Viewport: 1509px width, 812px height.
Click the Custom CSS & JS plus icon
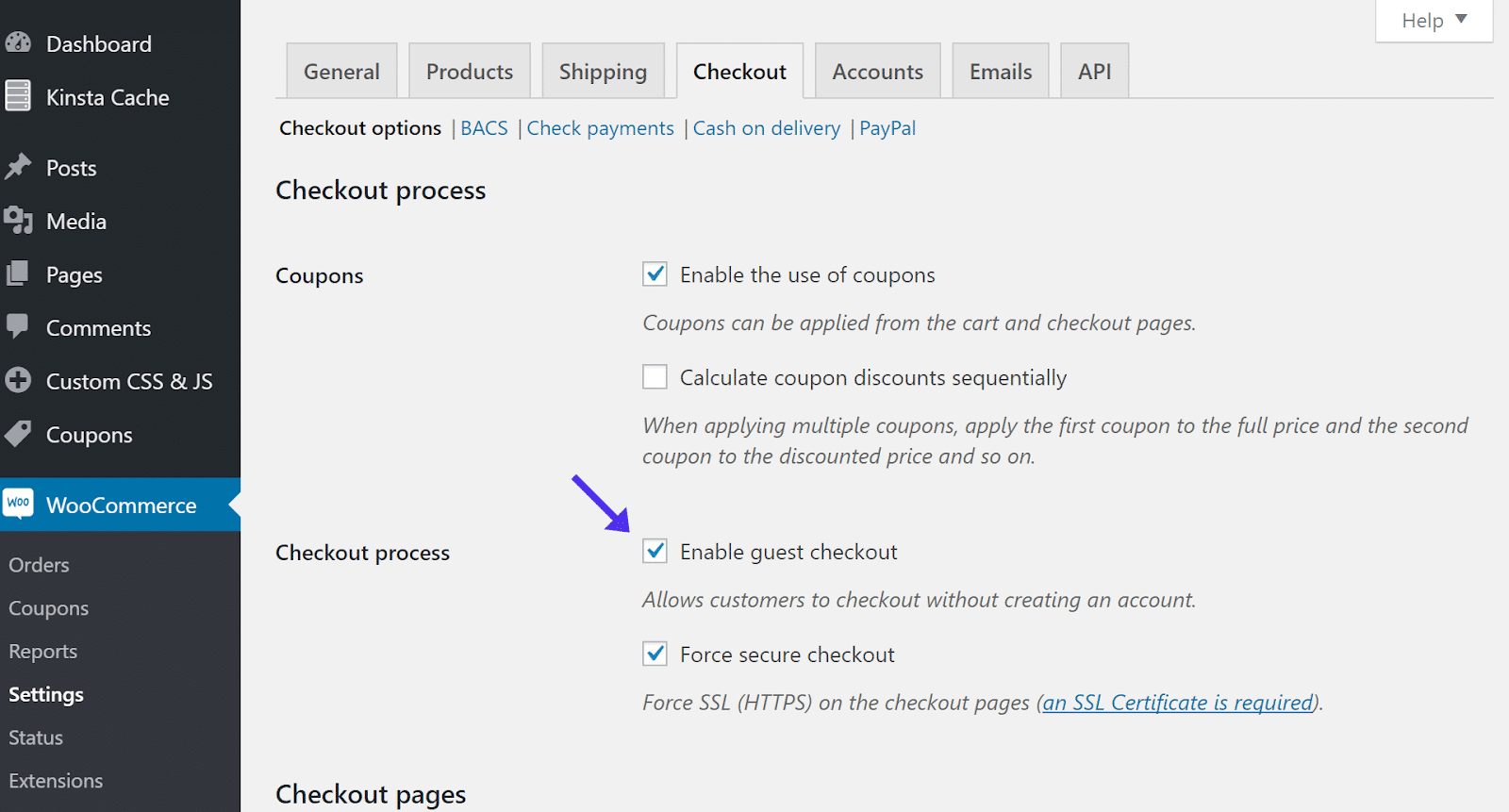18,380
